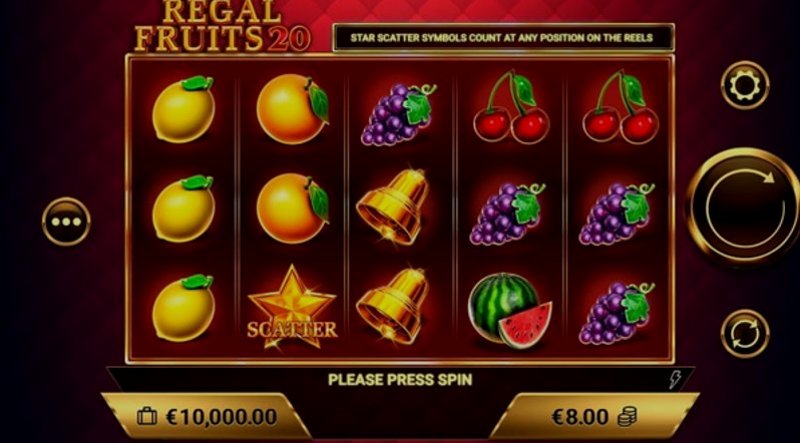800x443 pixels.
Task: Click the €8.00 bet amount panel
Action: click(x=594, y=416)
